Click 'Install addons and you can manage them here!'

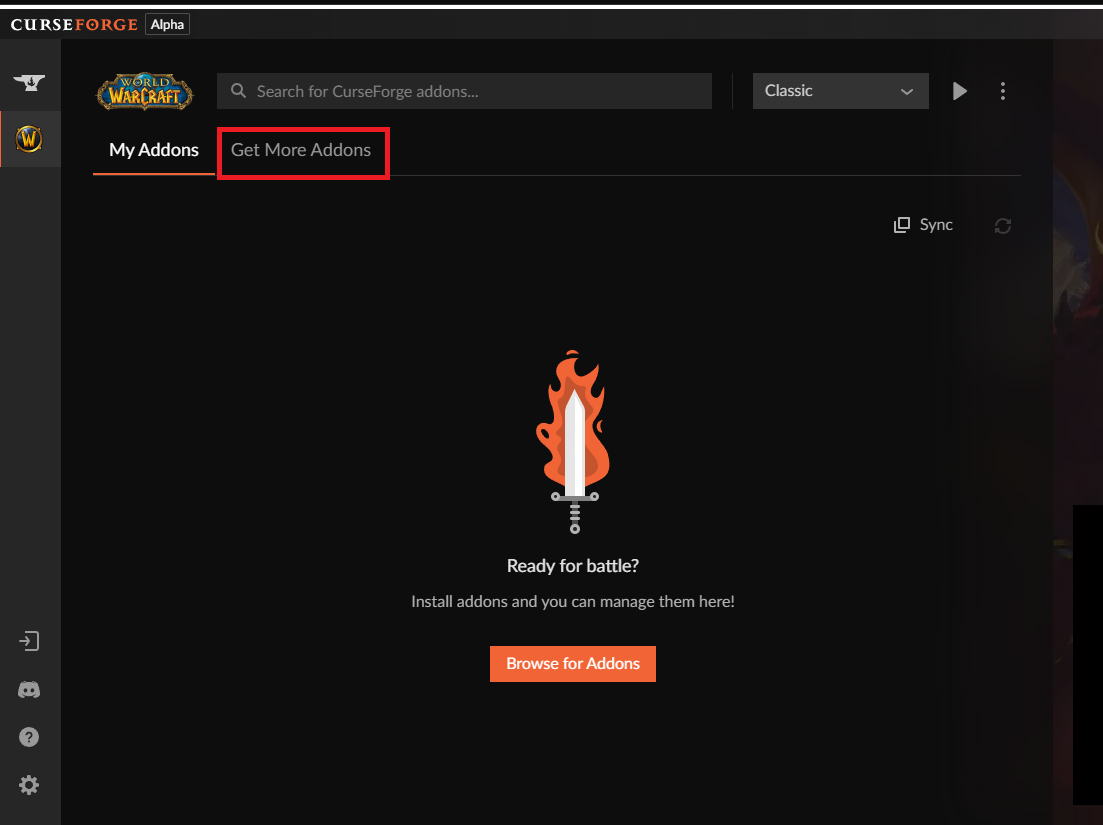[x=573, y=602]
